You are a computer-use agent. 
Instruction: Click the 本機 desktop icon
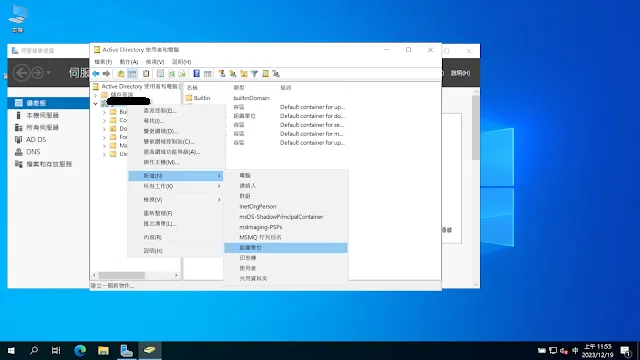click(x=18, y=19)
